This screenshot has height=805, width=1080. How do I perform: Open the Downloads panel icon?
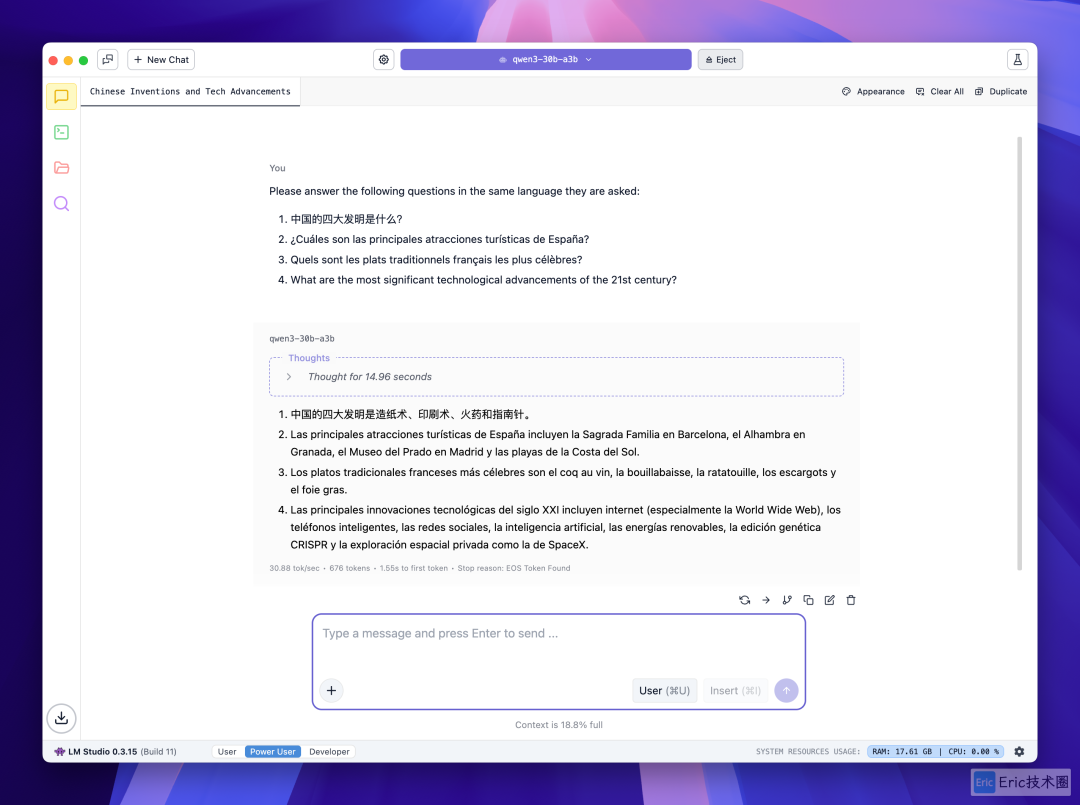(x=61, y=718)
